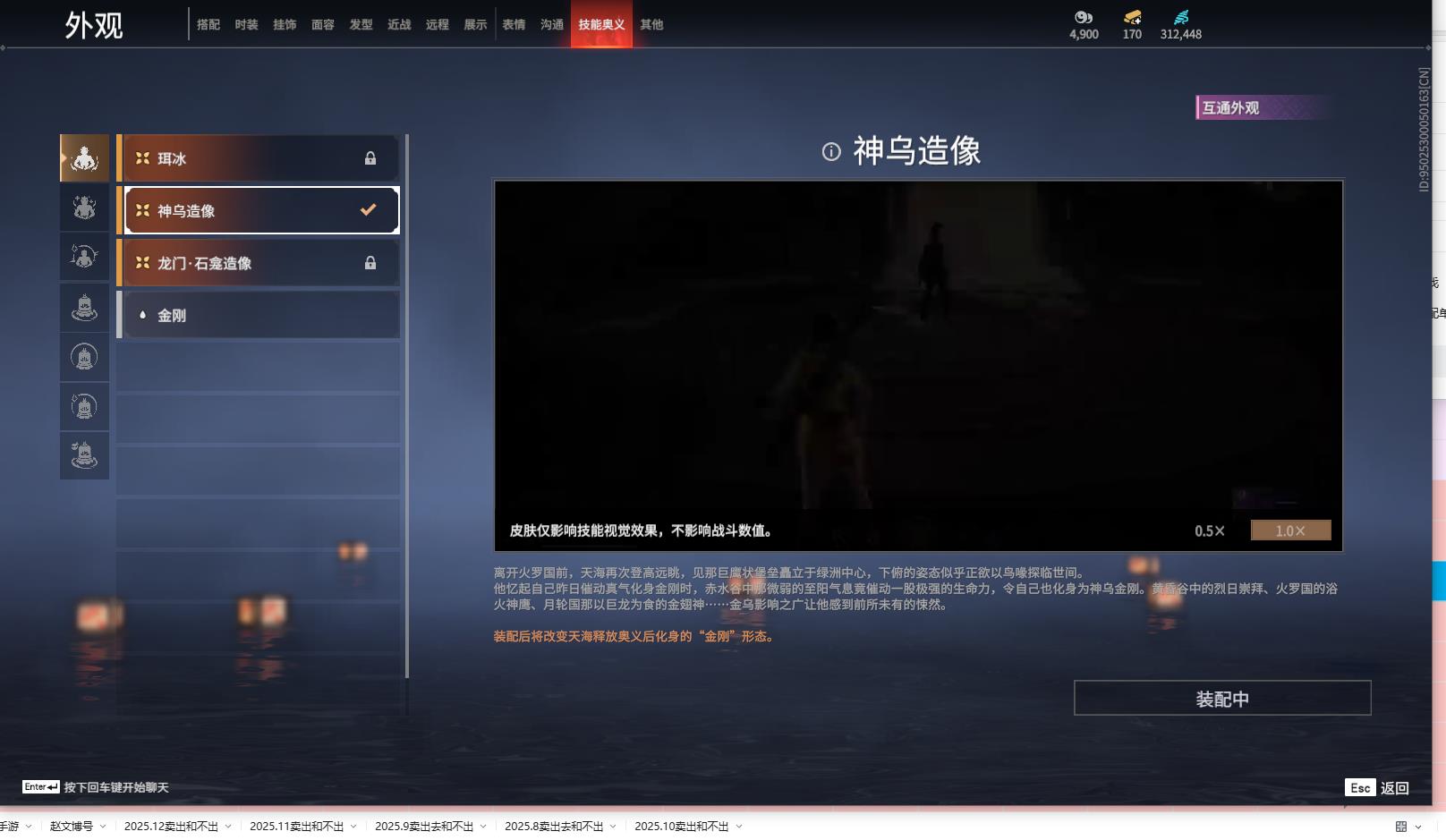Click the petal icon on 神乌造像 row
The height and width of the screenshot is (840, 1446).
click(142, 210)
